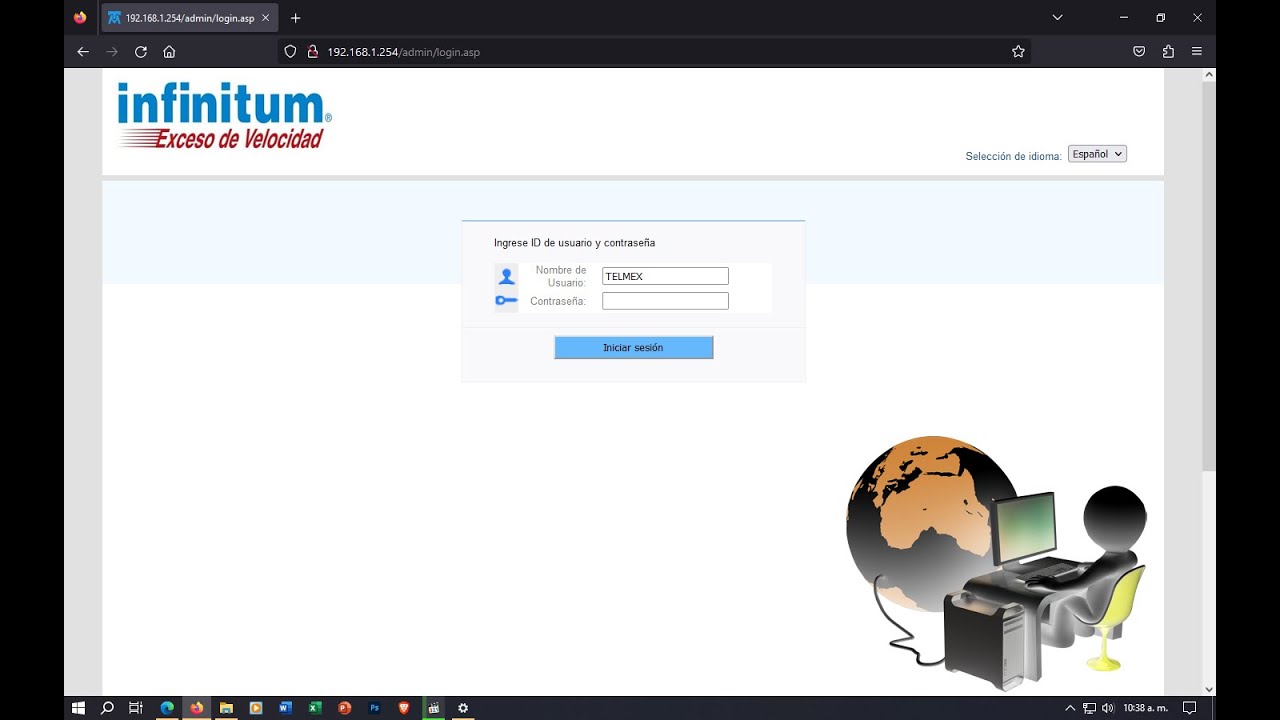The width and height of the screenshot is (1280, 720).
Task: Open the list all tabs chevron
Action: (x=1057, y=17)
